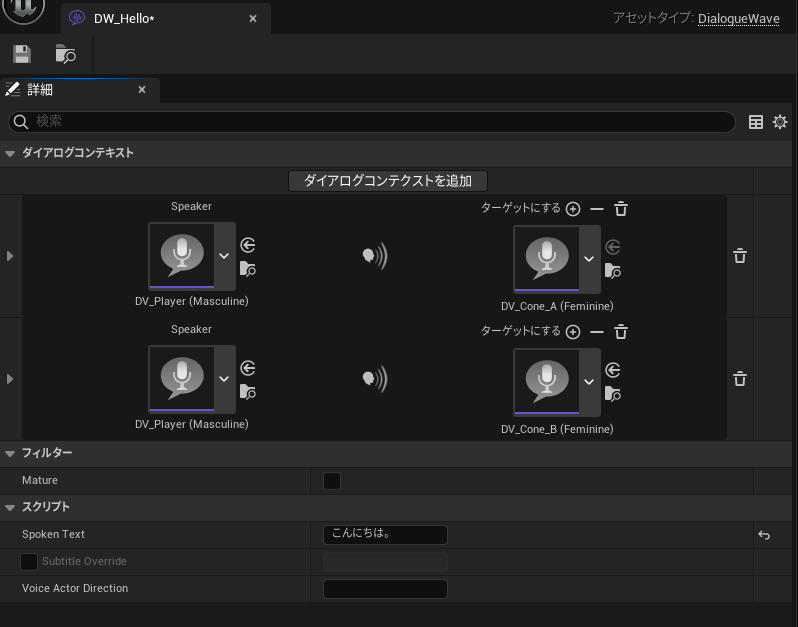Remove last target in first dialogue context
798x627 pixels.
click(596, 209)
